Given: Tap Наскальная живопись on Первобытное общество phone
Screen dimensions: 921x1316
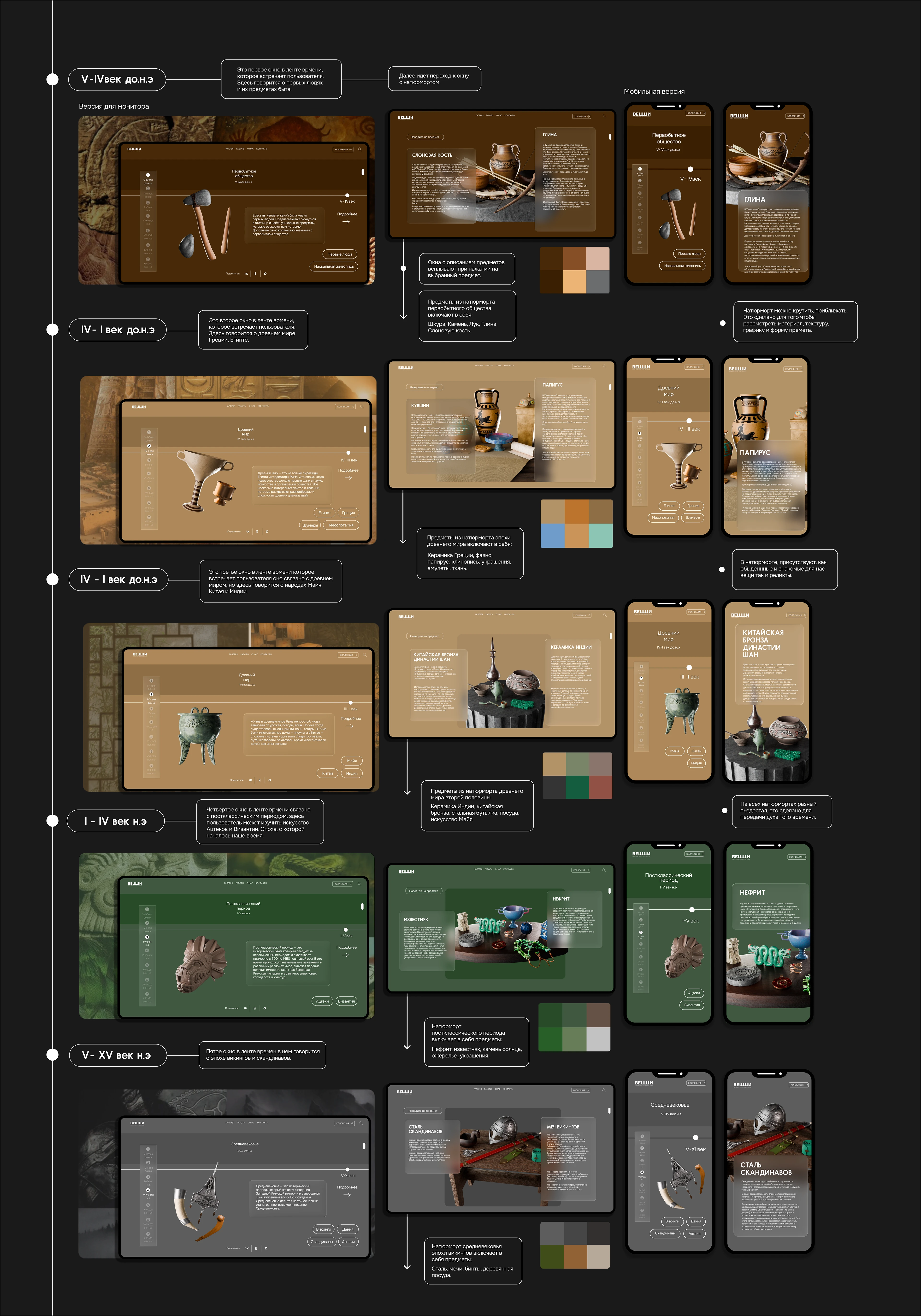Looking at the screenshot, I should click(x=682, y=265).
